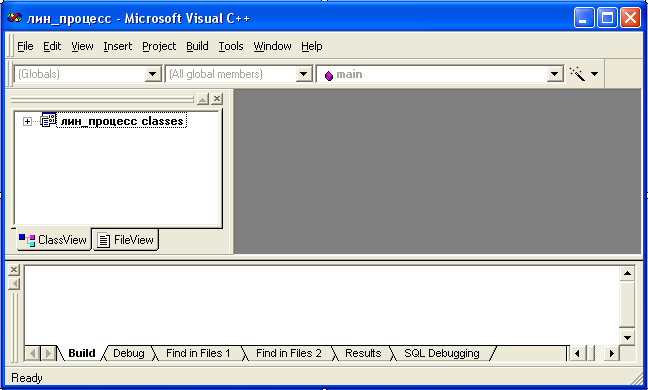Maximize the Visual C++ window
The image size is (648, 390).
pyautogui.click(x=607, y=18)
